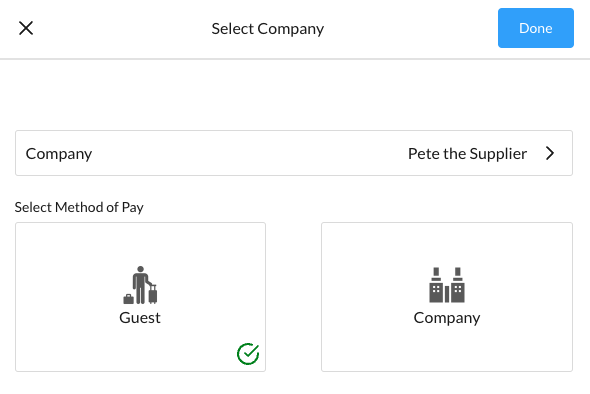Choose Guest as method of pay

pyautogui.click(x=140, y=297)
